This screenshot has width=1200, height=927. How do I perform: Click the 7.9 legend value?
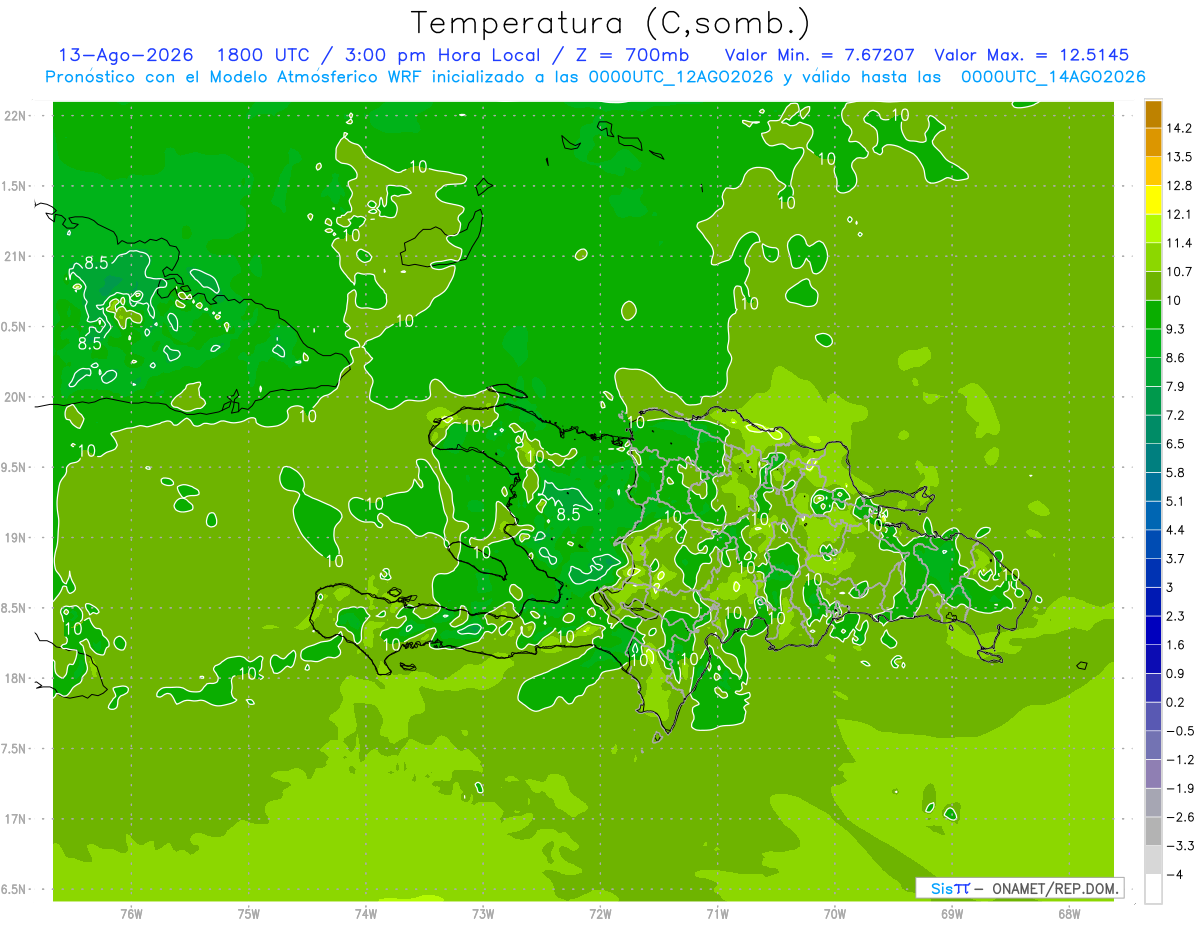coord(1176,387)
